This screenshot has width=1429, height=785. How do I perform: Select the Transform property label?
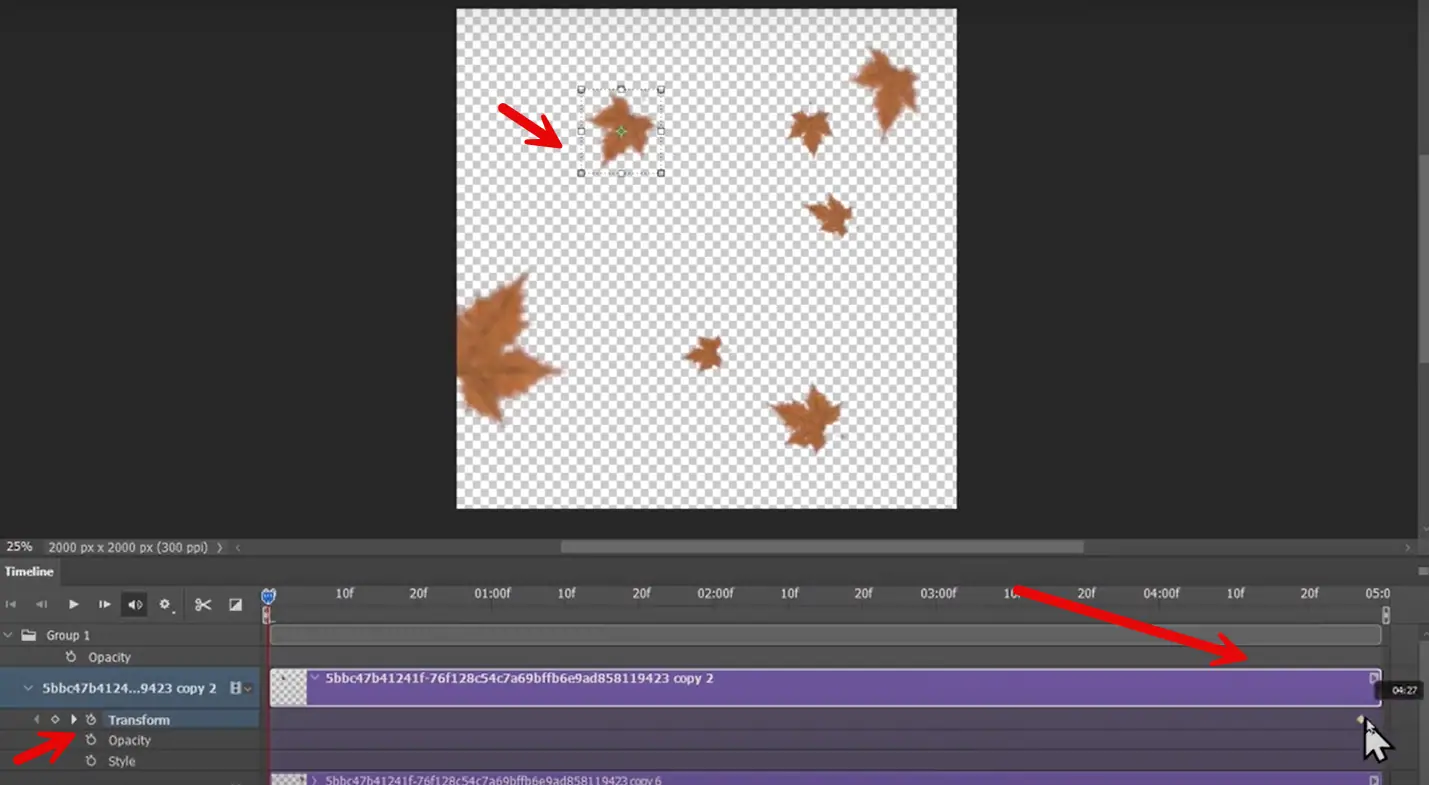139,720
